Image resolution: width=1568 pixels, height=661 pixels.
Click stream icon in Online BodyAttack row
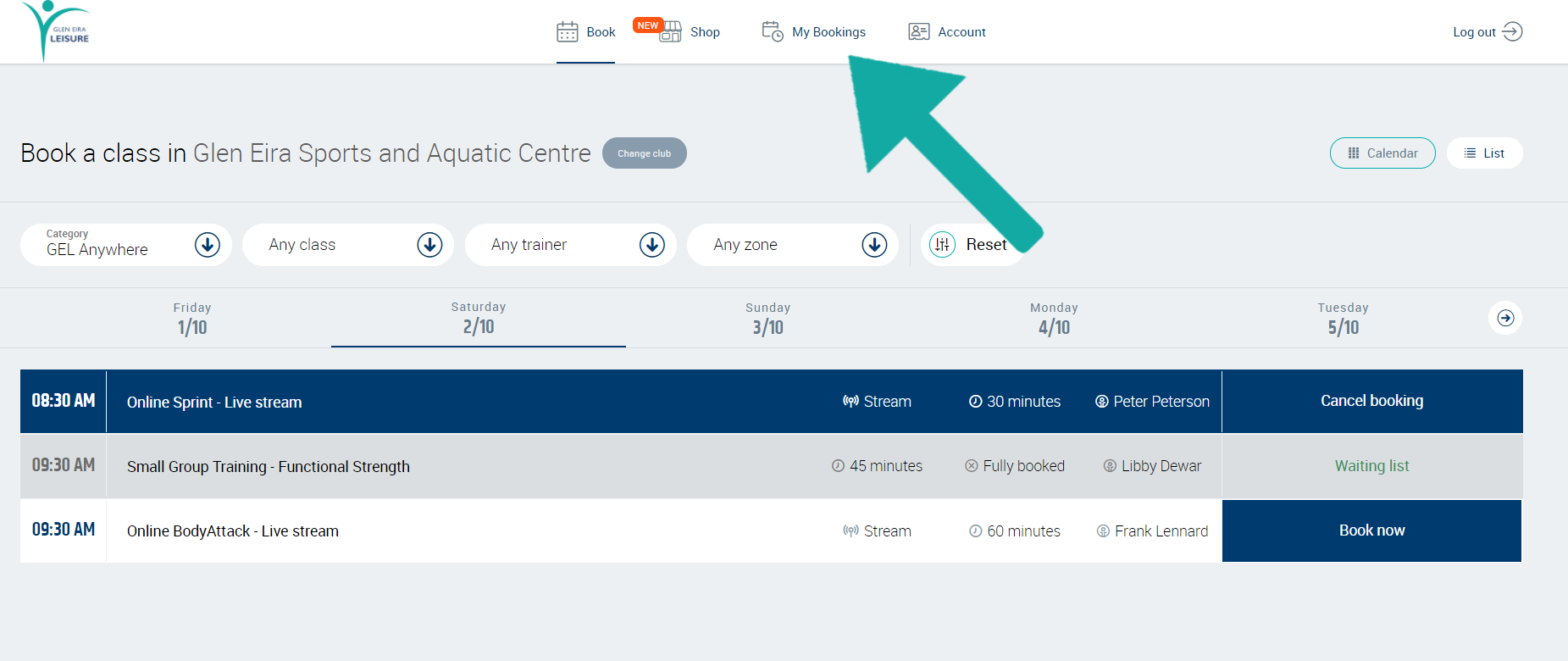(x=851, y=531)
